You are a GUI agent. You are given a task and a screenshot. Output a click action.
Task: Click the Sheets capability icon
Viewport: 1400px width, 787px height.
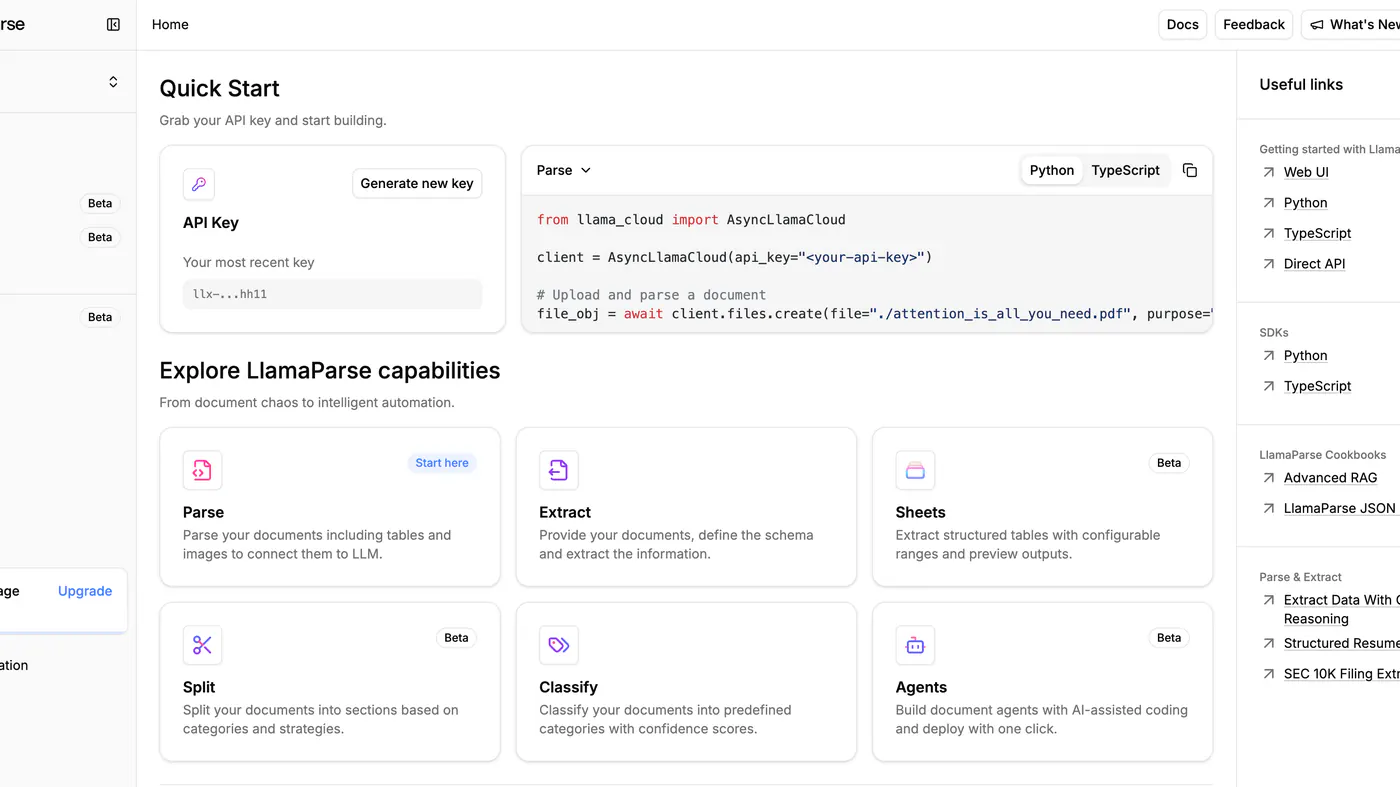(x=915, y=470)
